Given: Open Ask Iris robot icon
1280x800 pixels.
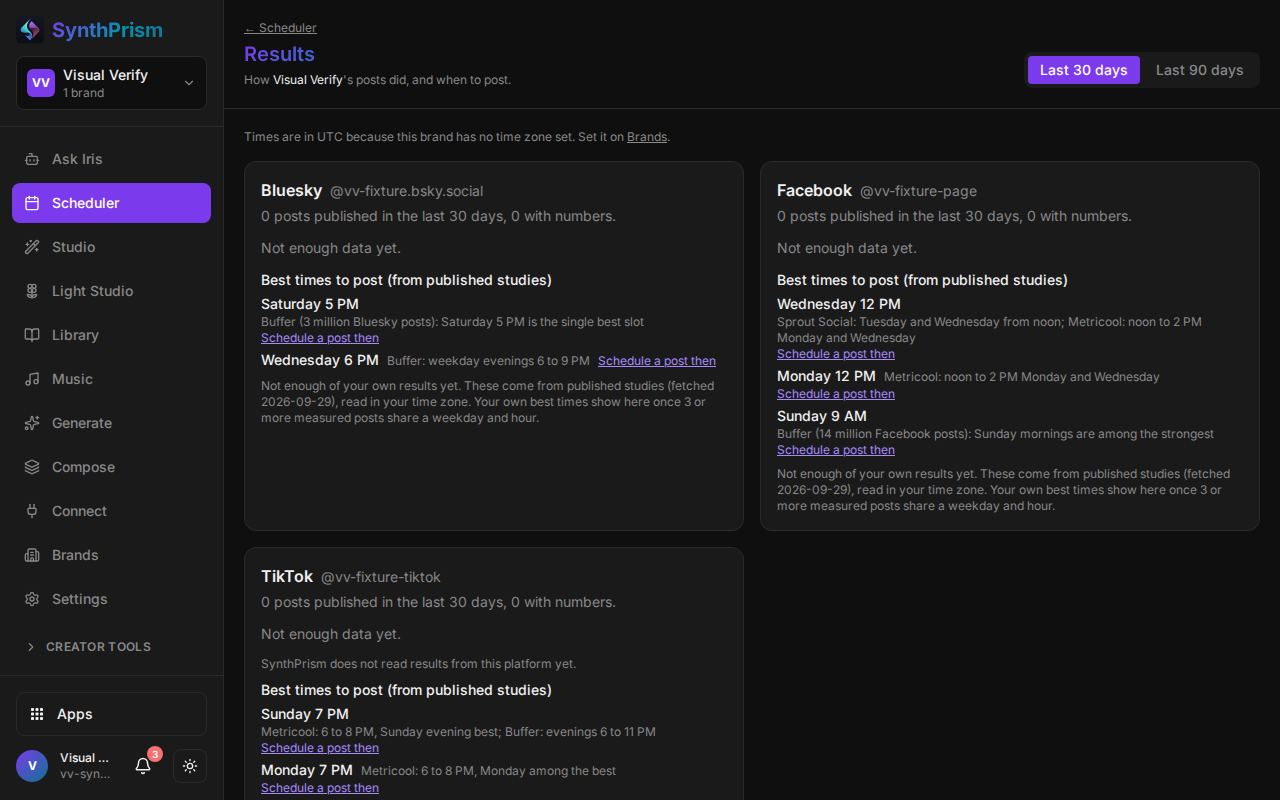Looking at the screenshot, I should [x=32, y=159].
